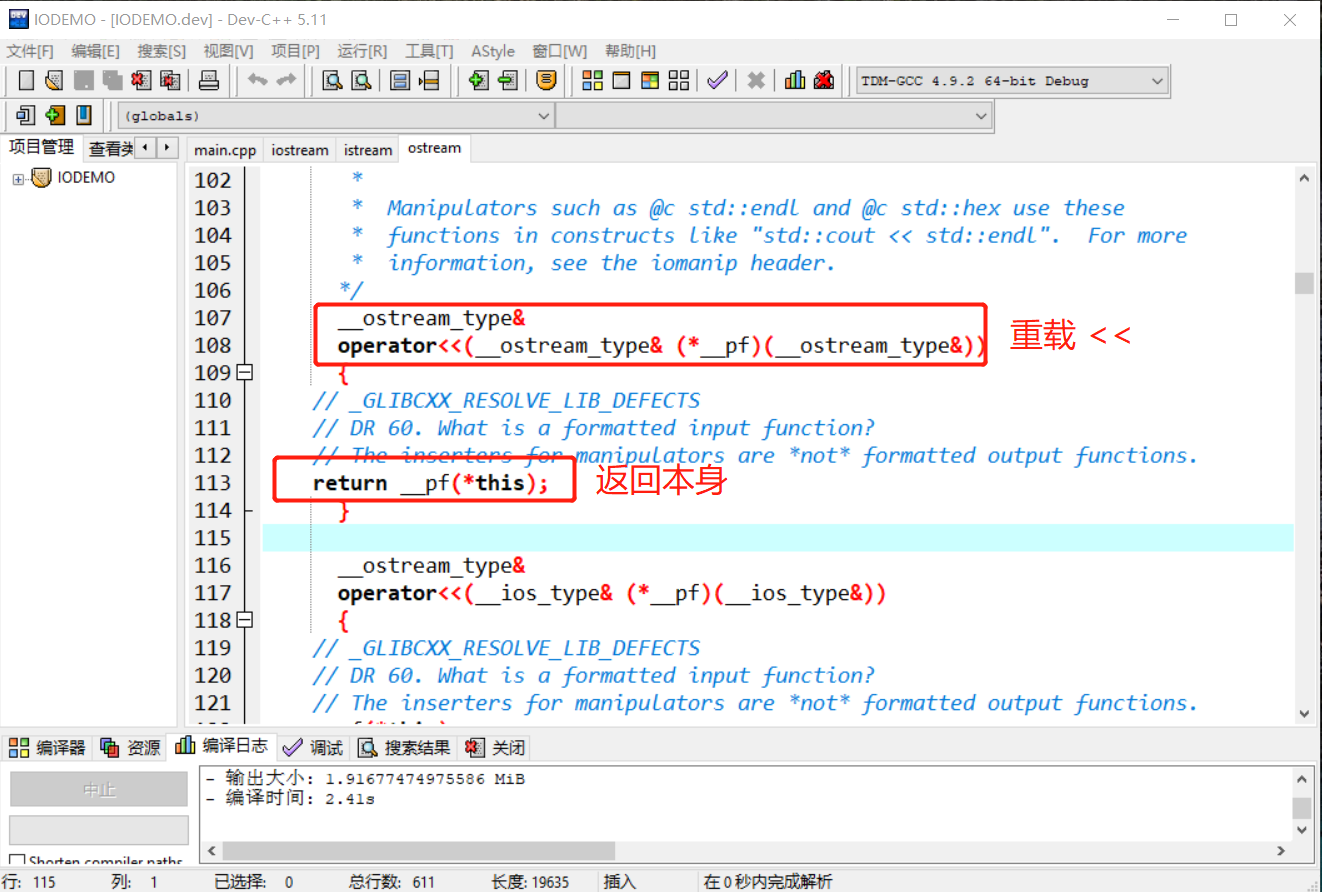
Task: Collapse the code fold at line 118
Action: (245, 620)
